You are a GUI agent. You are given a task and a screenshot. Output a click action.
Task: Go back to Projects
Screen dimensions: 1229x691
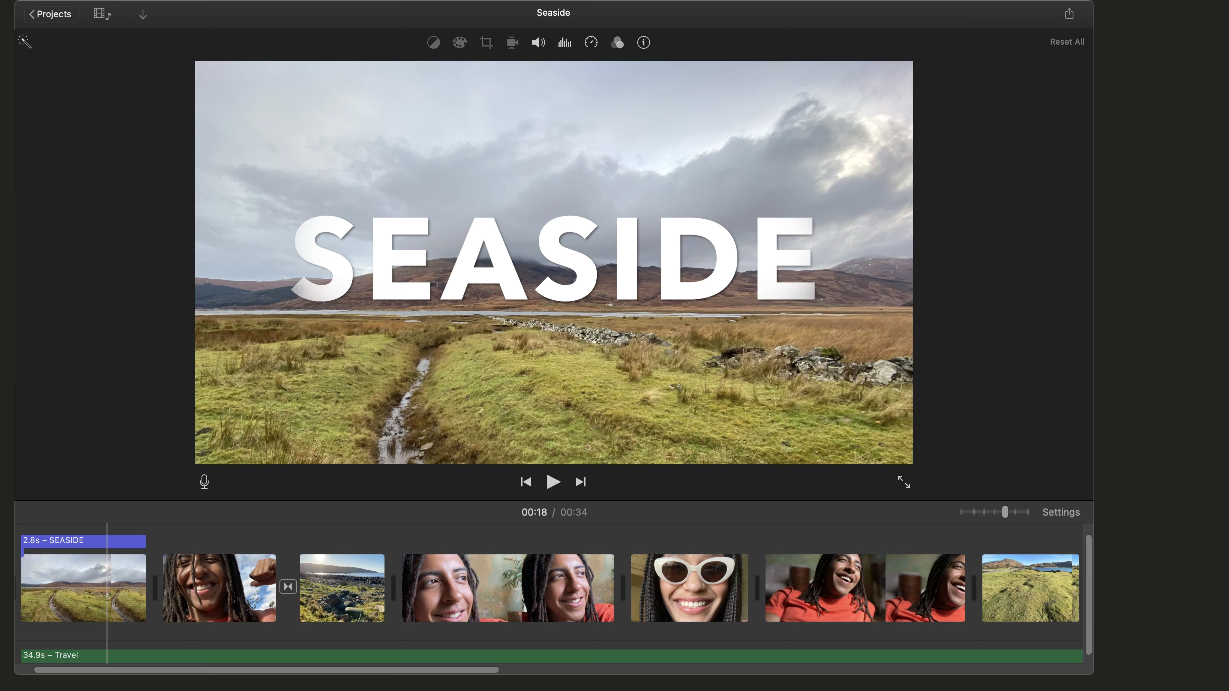(50, 14)
